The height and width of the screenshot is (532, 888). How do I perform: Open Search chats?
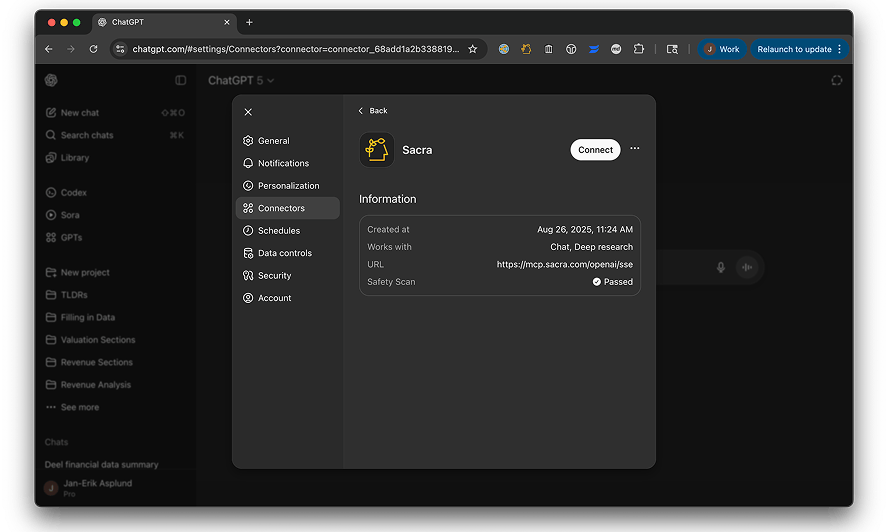(x=115, y=135)
